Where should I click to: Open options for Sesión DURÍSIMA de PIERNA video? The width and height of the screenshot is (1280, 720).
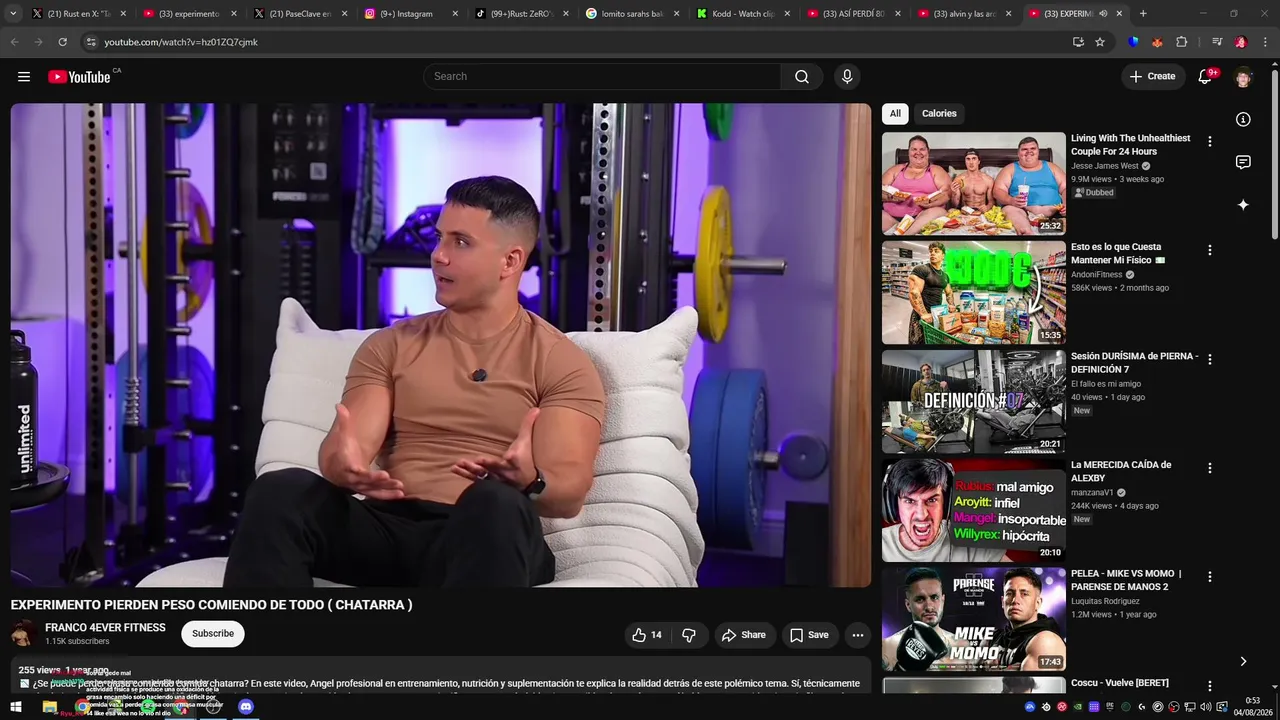point(1209,359)
